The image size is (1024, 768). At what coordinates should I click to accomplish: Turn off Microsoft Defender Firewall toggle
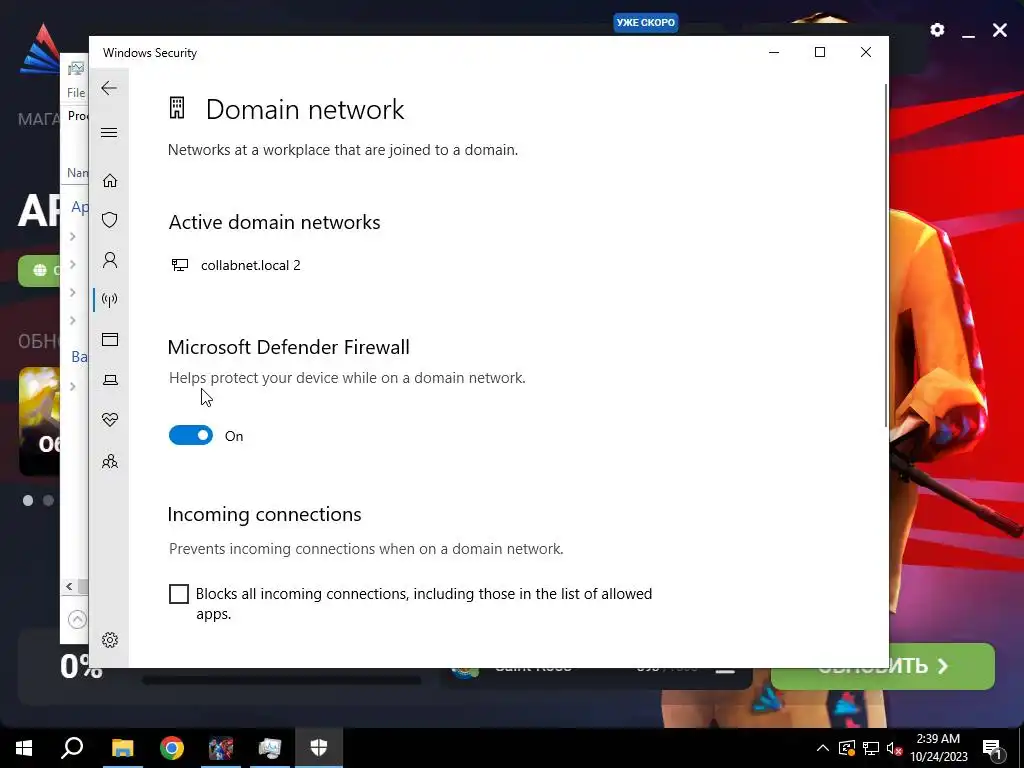pyautogui.click(x=191, y=436)
